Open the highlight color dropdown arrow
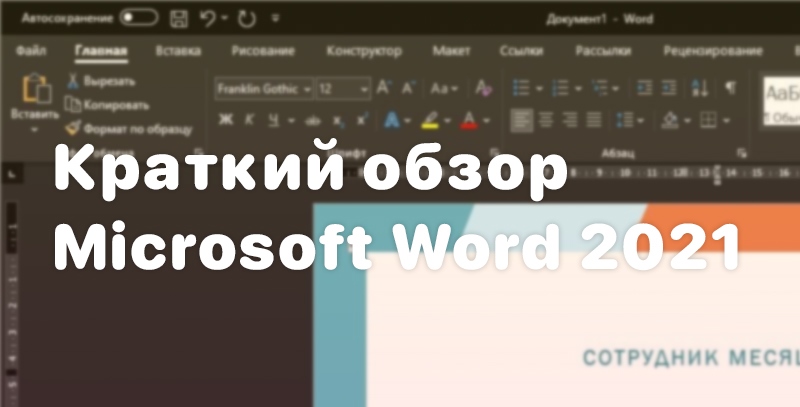Screen dimensions: 800x407 coord(447,121)
